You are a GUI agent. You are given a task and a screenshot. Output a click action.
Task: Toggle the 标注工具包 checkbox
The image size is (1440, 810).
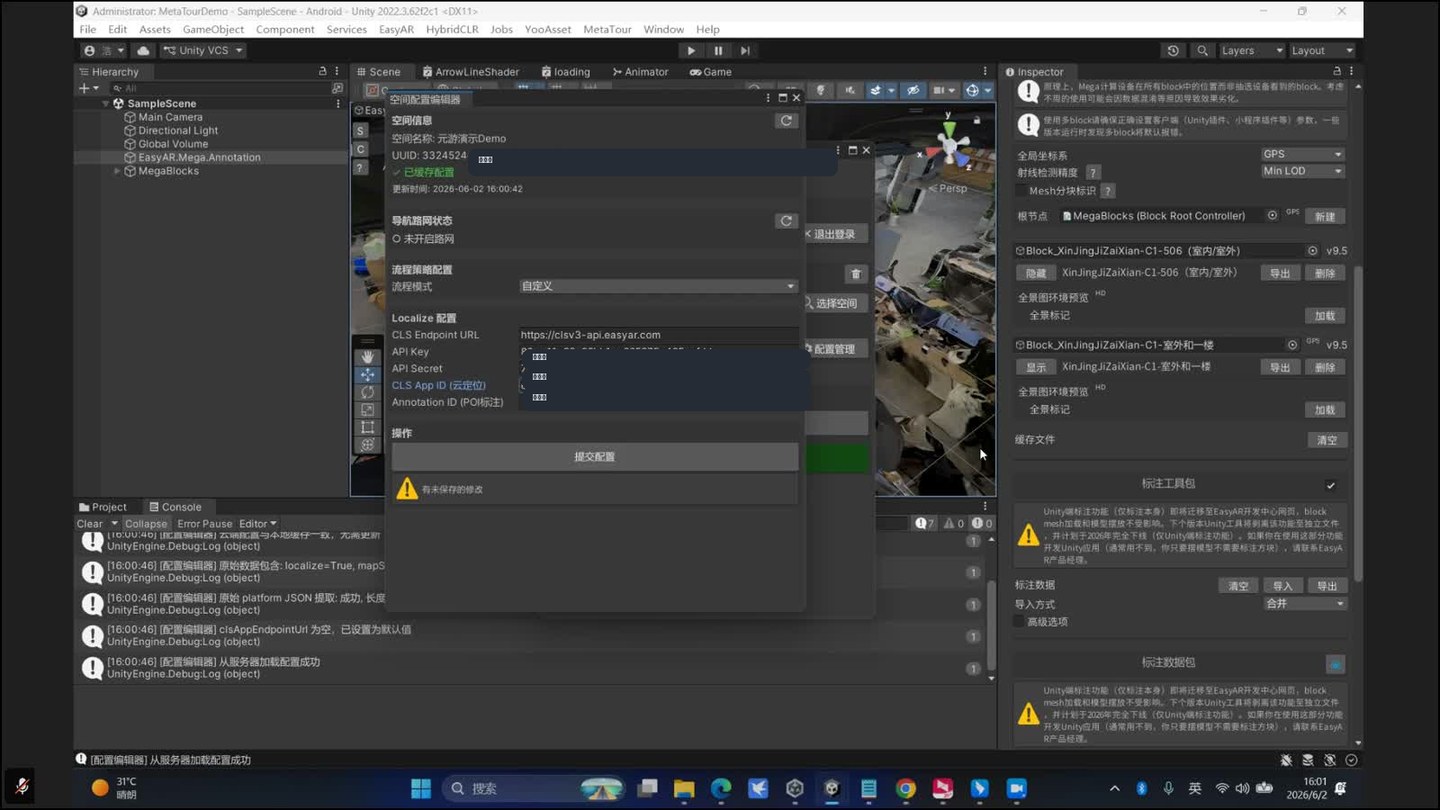coord(1331,485)
